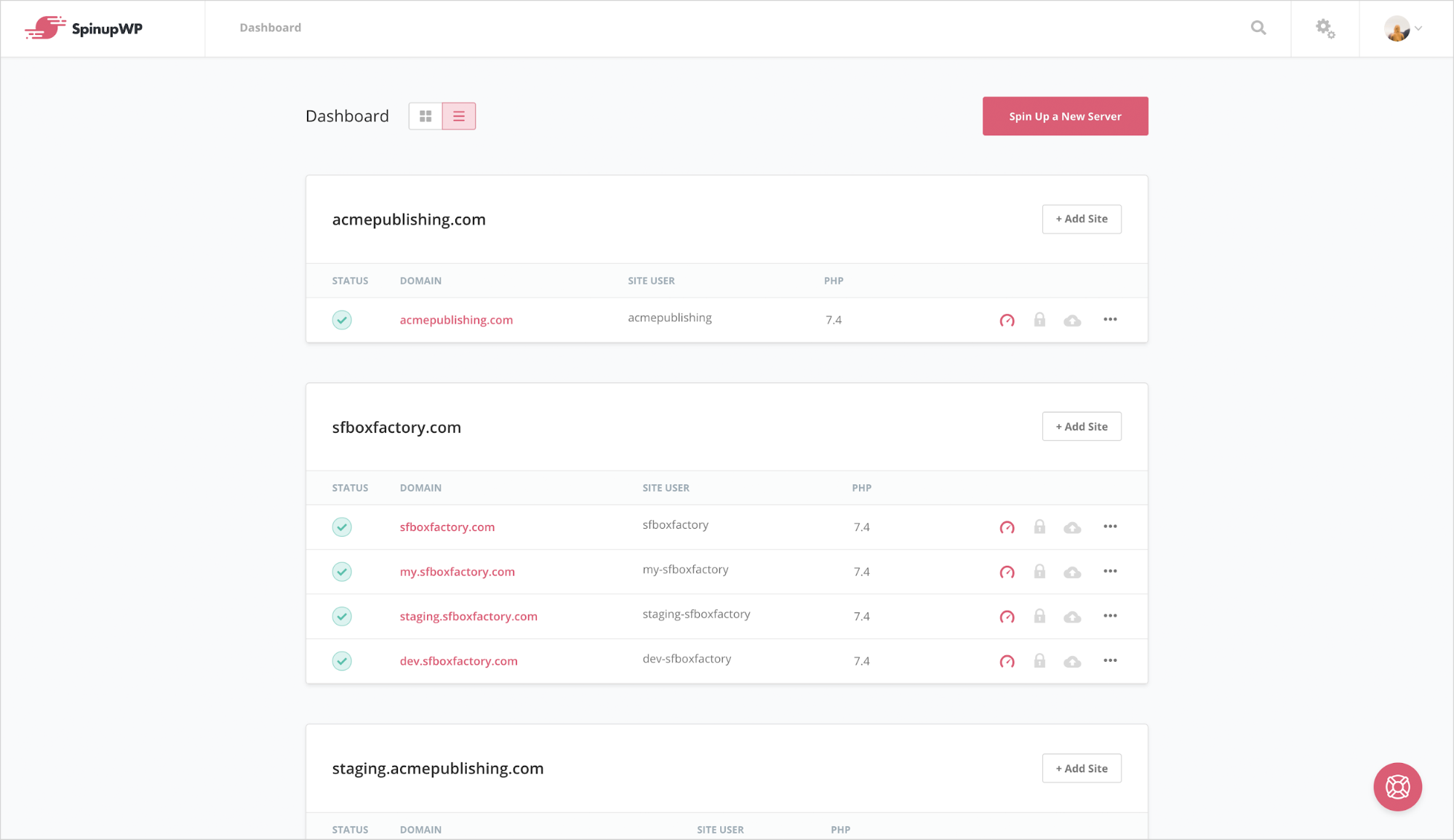This screenshot has width=1454, height=840.
Task: Open the my.sfboxfactory.com domain link
Action: (458, 572)
